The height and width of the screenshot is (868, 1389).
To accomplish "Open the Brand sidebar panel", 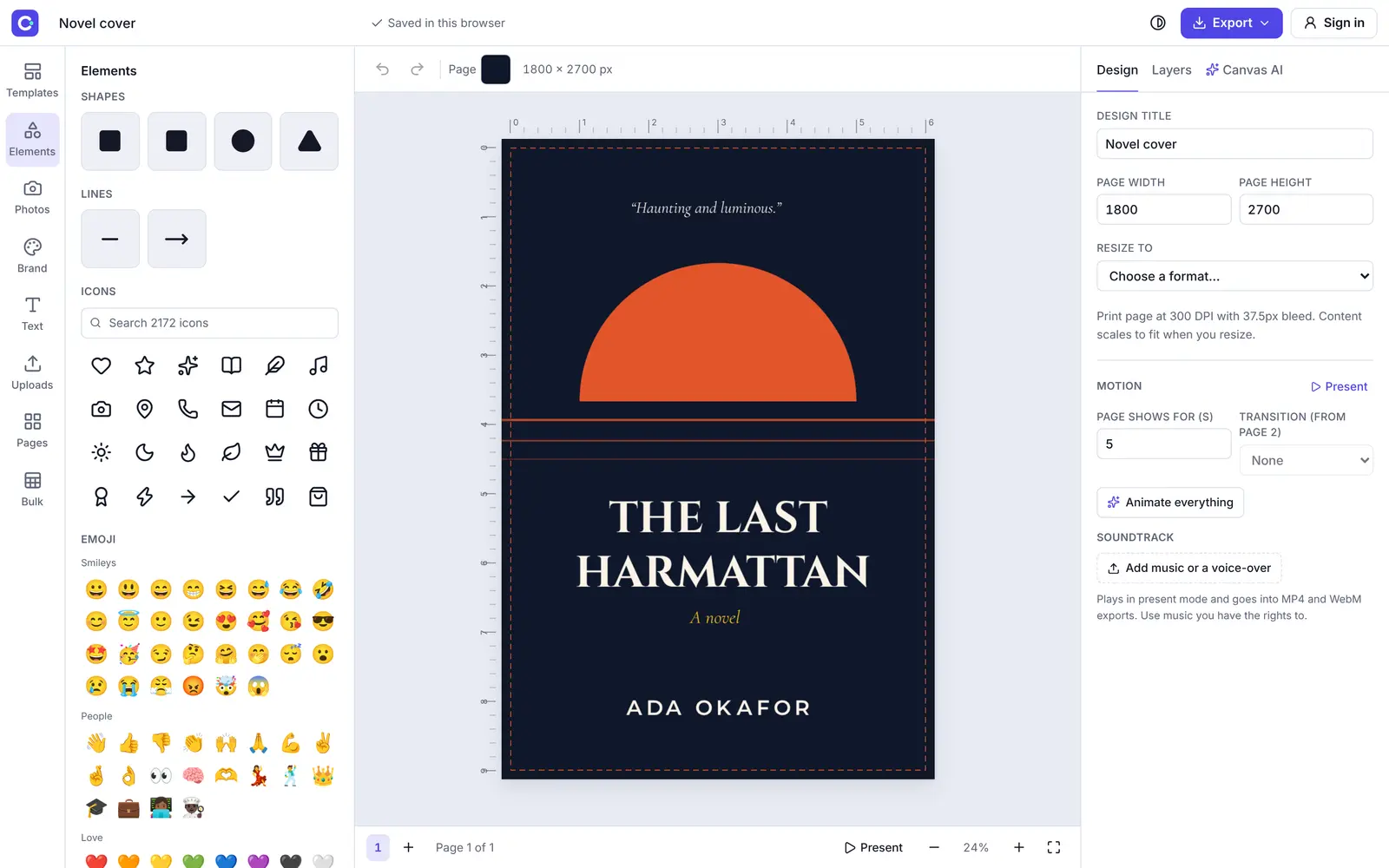I will coord(32,256).
